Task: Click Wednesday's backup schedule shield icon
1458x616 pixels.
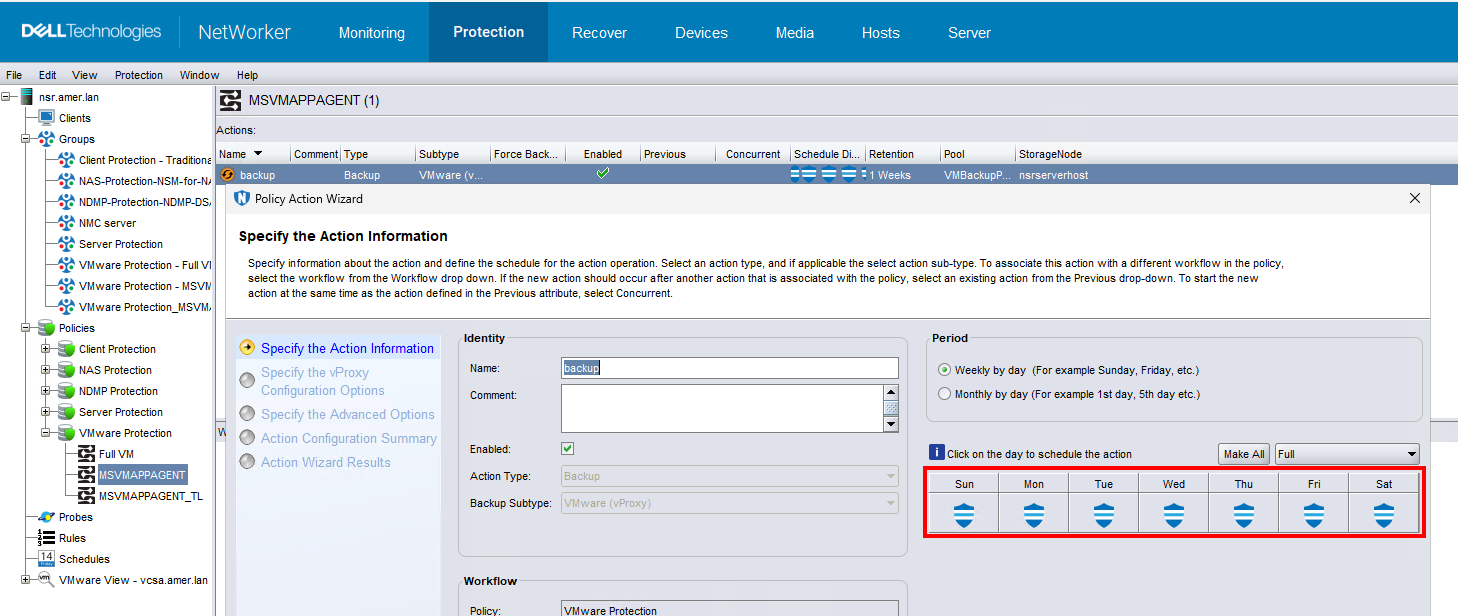Action: tap(1173, 516)
